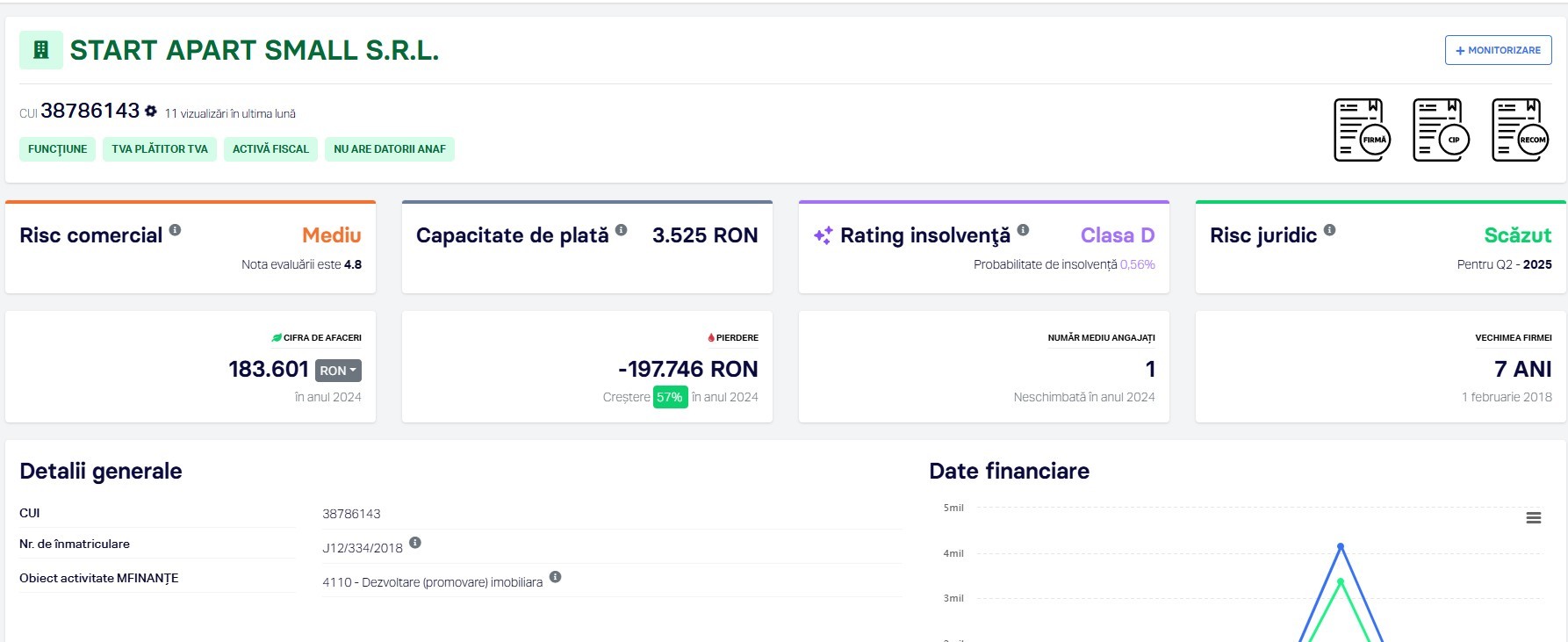Click the green 57% growth badge
The width and height of the screenshot is (1568, 642).
click(x=670, y=397)
